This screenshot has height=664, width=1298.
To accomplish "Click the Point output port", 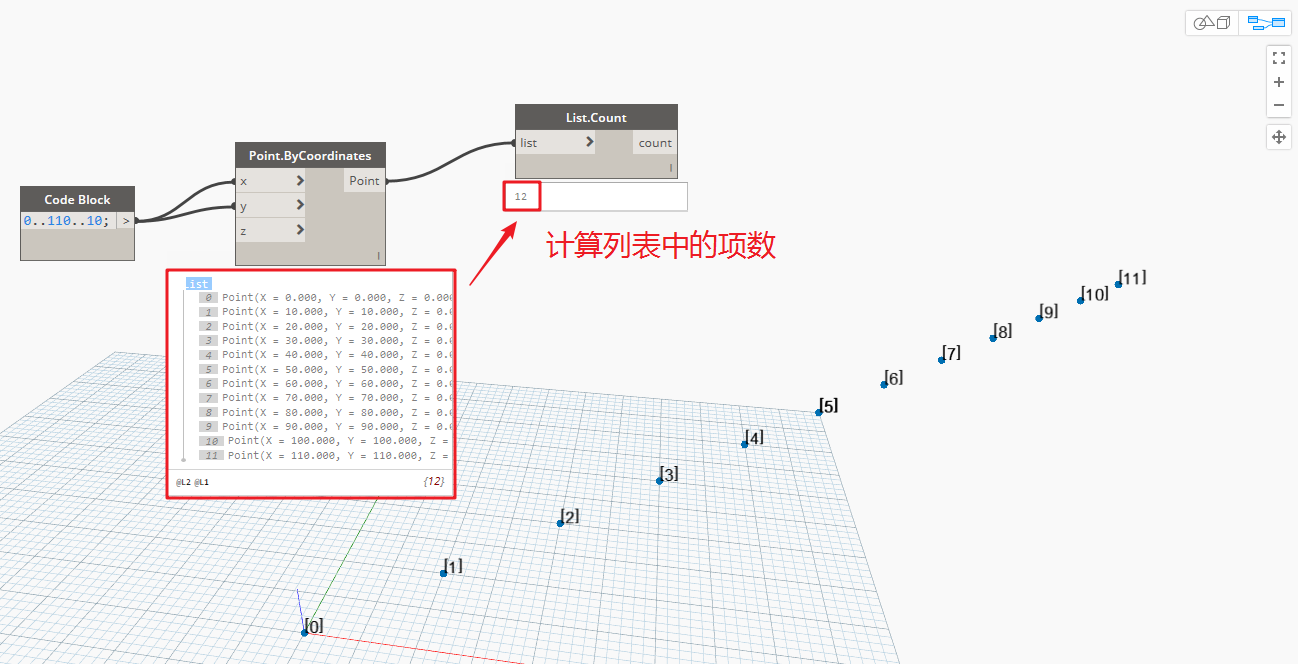I will 364,181.
